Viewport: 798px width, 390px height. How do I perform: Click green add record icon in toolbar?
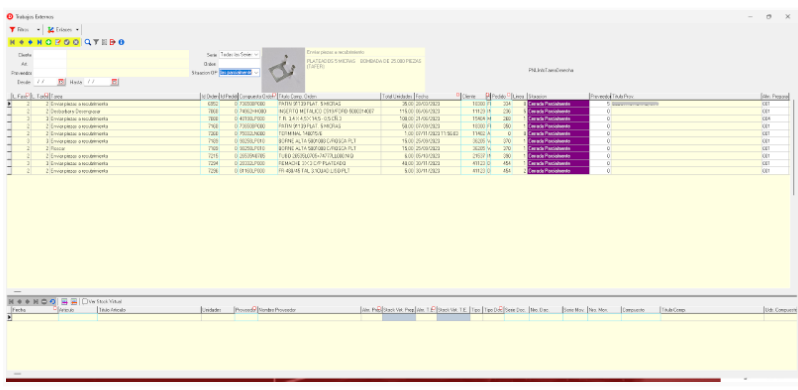48,42
